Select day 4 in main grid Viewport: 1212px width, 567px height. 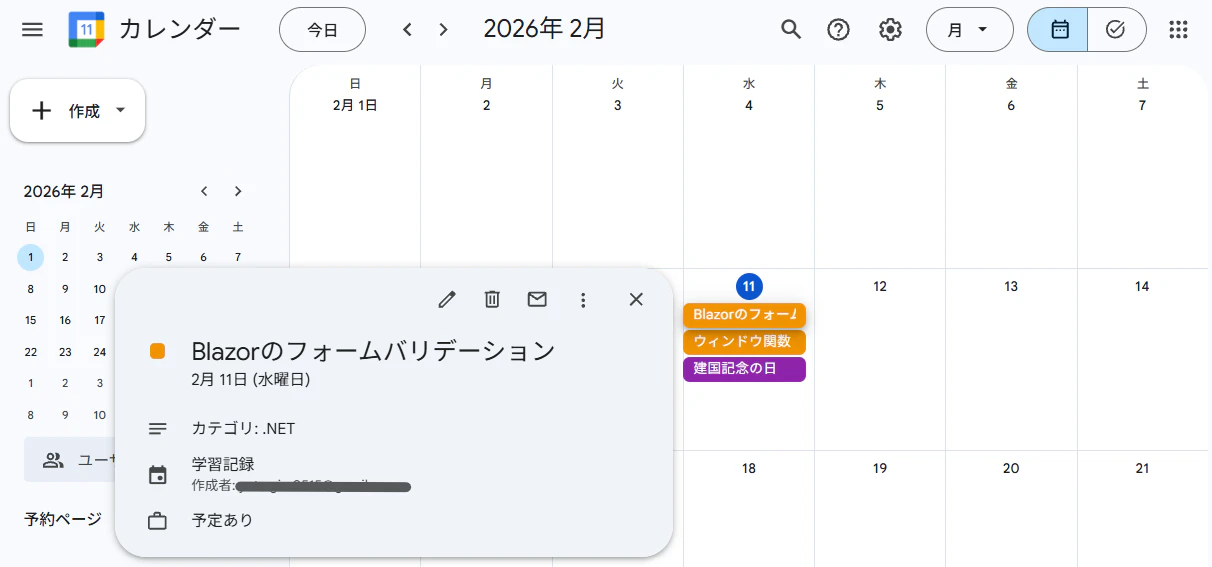(749, 105)
